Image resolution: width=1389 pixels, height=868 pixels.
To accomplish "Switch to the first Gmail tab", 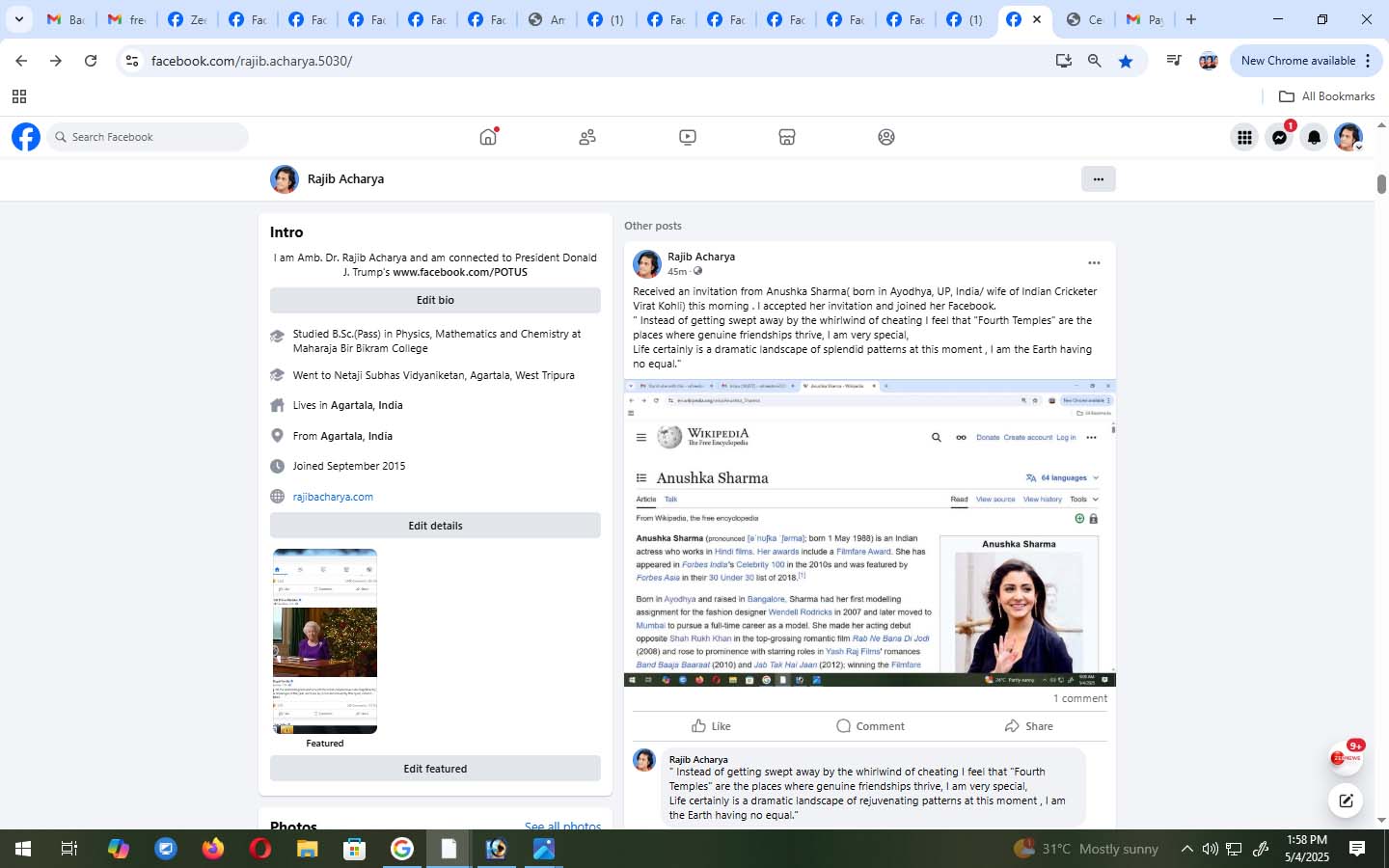I will pos(66,19).
